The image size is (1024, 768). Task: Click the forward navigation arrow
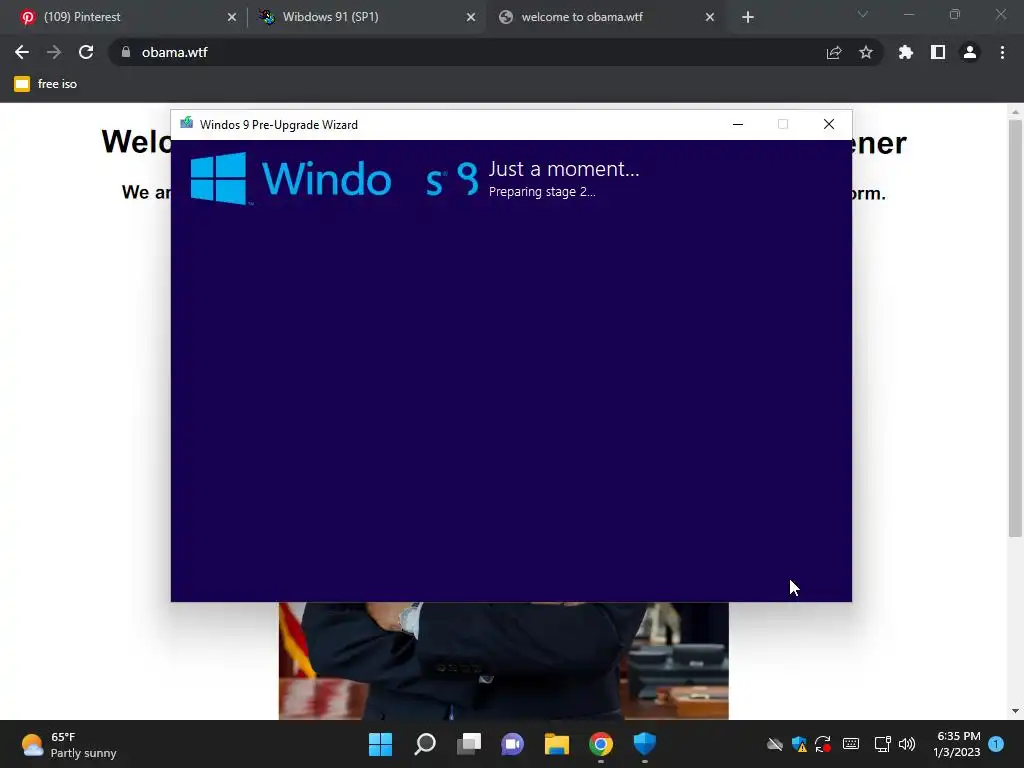tap(54, 52)
